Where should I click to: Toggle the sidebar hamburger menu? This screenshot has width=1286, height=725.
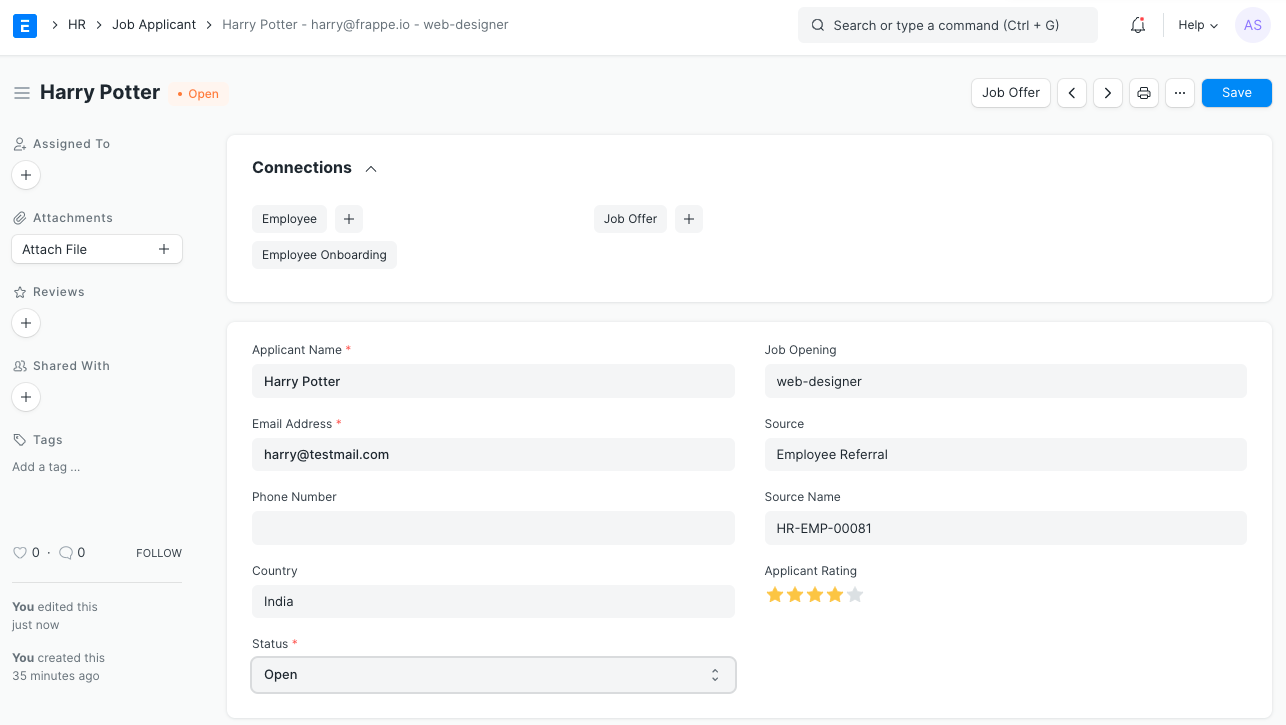[x=21, y=93]
